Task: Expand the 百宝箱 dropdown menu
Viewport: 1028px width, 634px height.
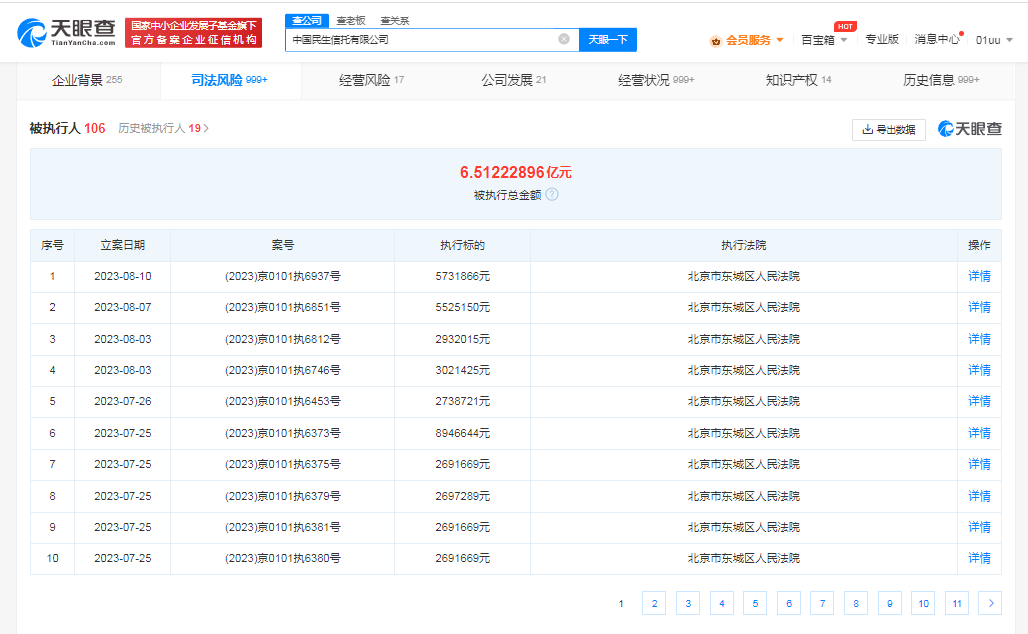Action: [843, 40]
